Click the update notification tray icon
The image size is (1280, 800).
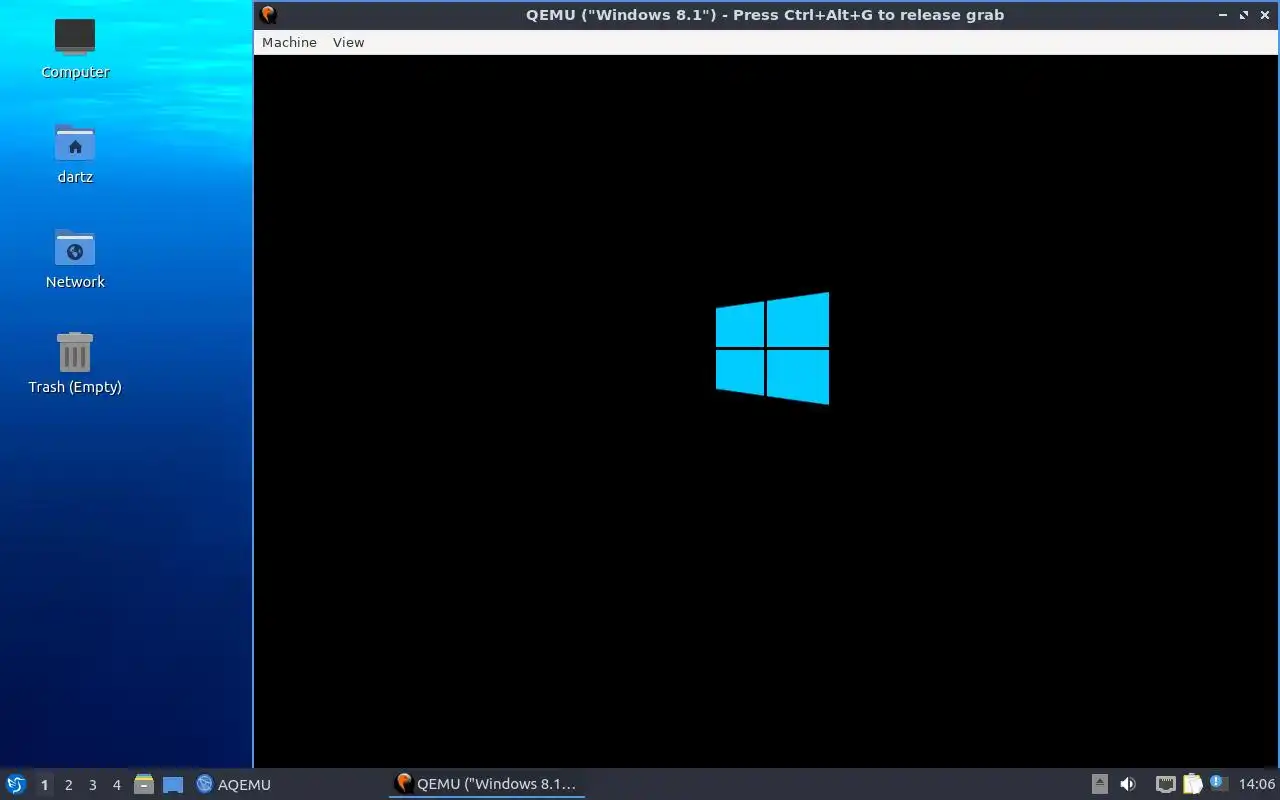1217,783
